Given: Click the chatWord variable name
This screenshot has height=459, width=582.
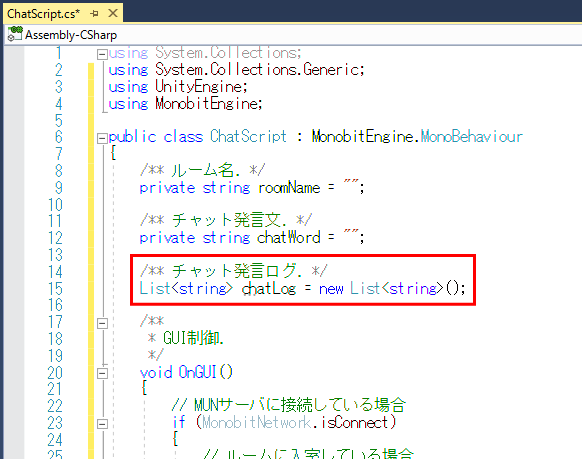Looking at the screenshot, I should pos(289,238).
